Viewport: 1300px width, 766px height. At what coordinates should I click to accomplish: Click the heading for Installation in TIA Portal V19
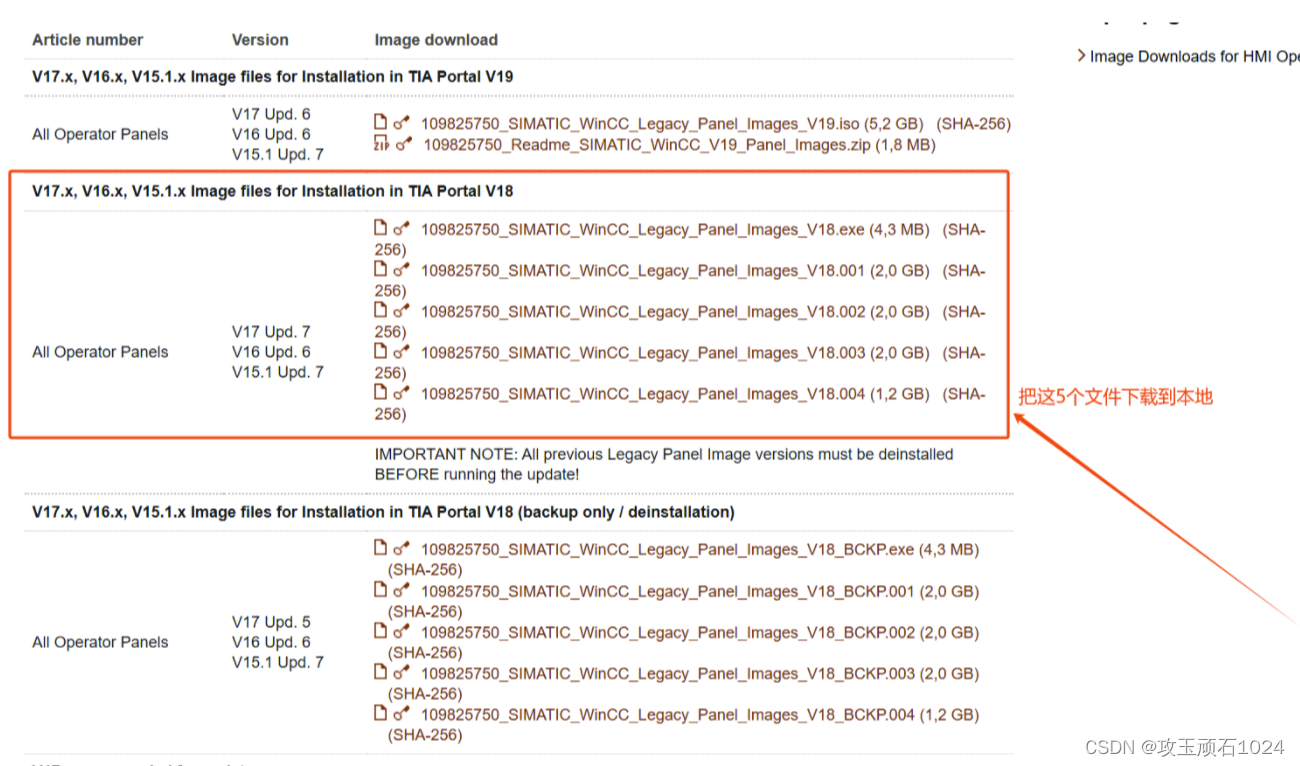[273, 76]
